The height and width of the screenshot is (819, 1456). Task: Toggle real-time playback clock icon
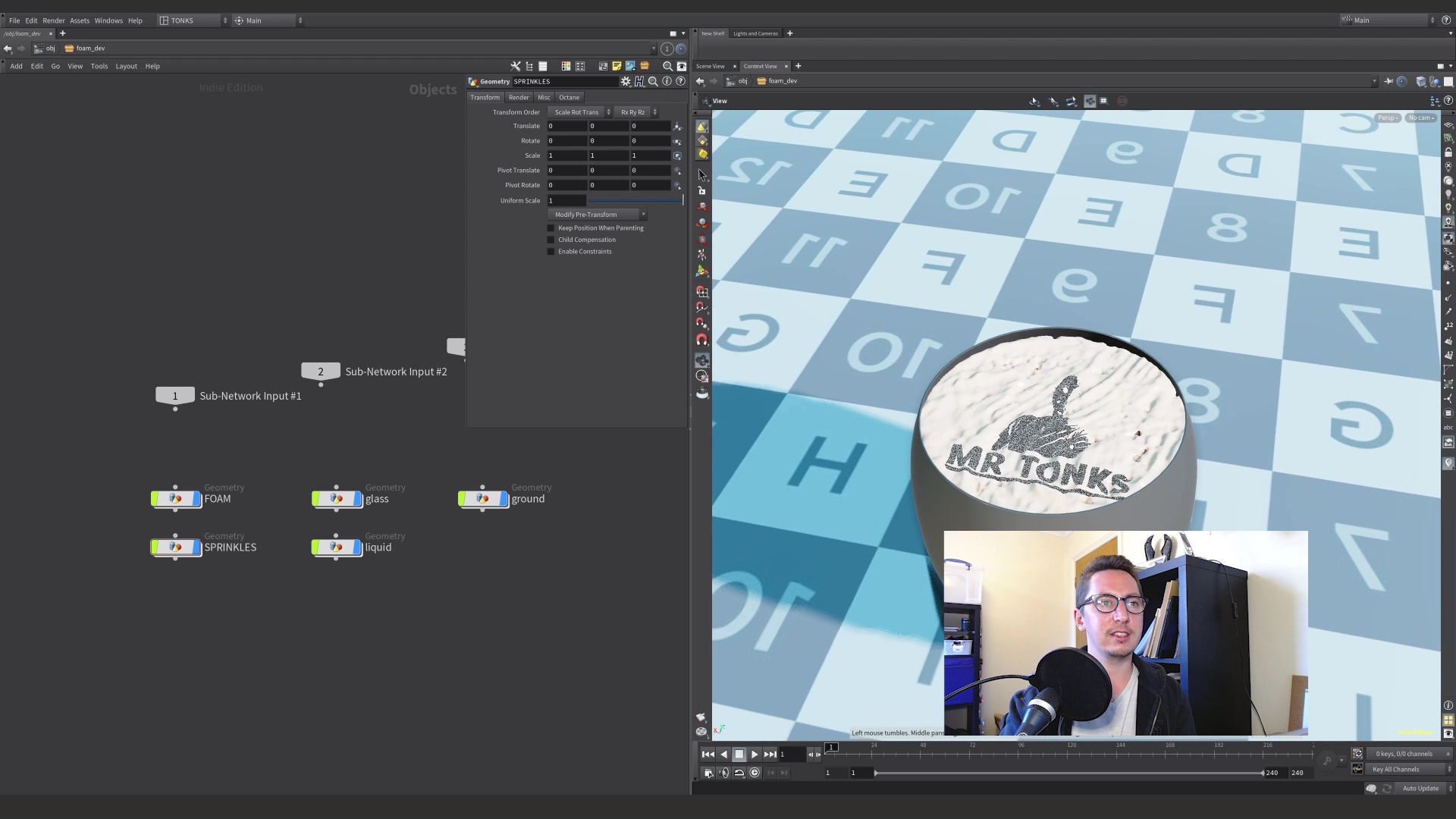click(755, 773)
